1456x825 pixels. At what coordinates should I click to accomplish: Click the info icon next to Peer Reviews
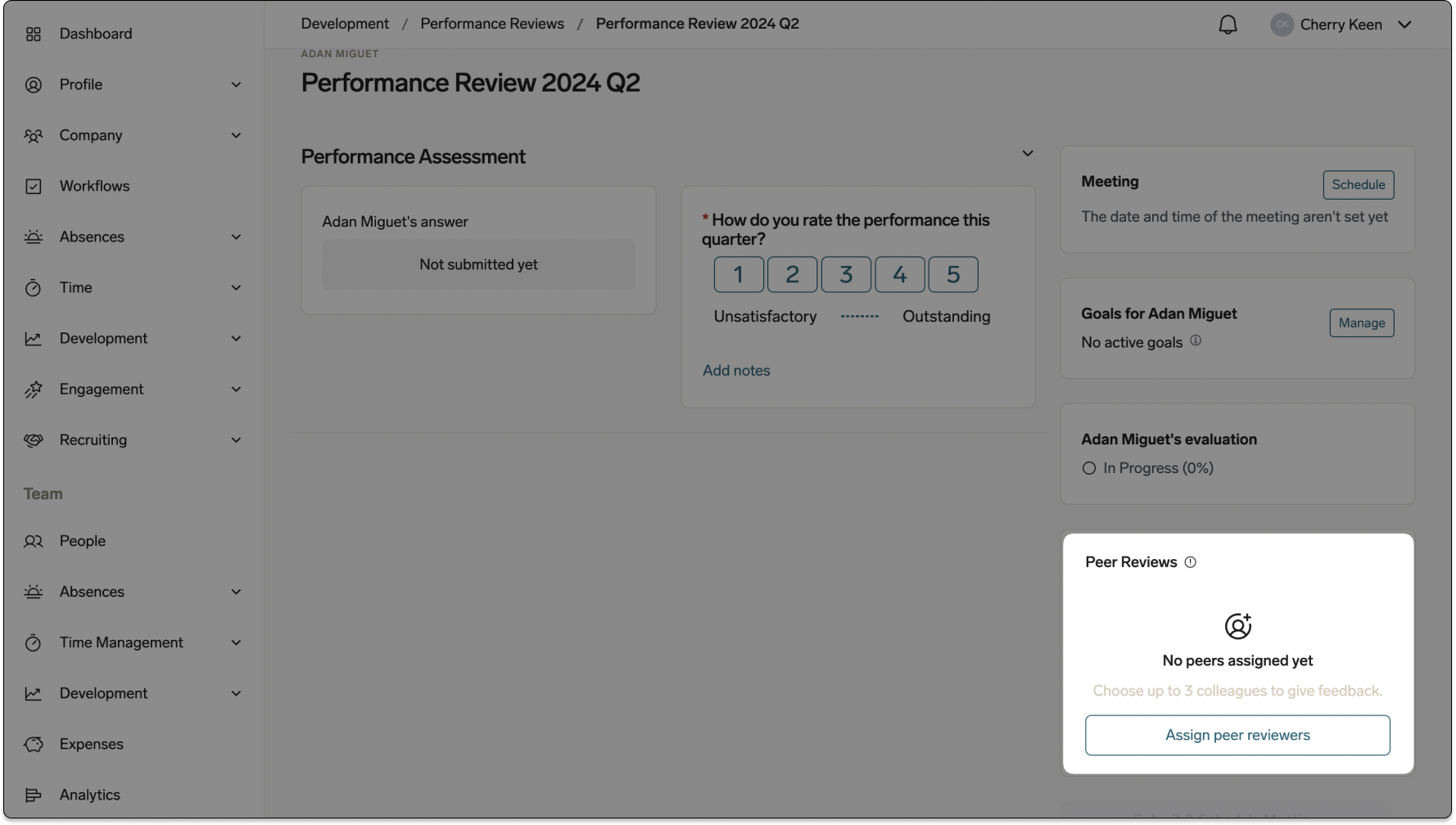pyautogui.click(x=1191, y=562)
